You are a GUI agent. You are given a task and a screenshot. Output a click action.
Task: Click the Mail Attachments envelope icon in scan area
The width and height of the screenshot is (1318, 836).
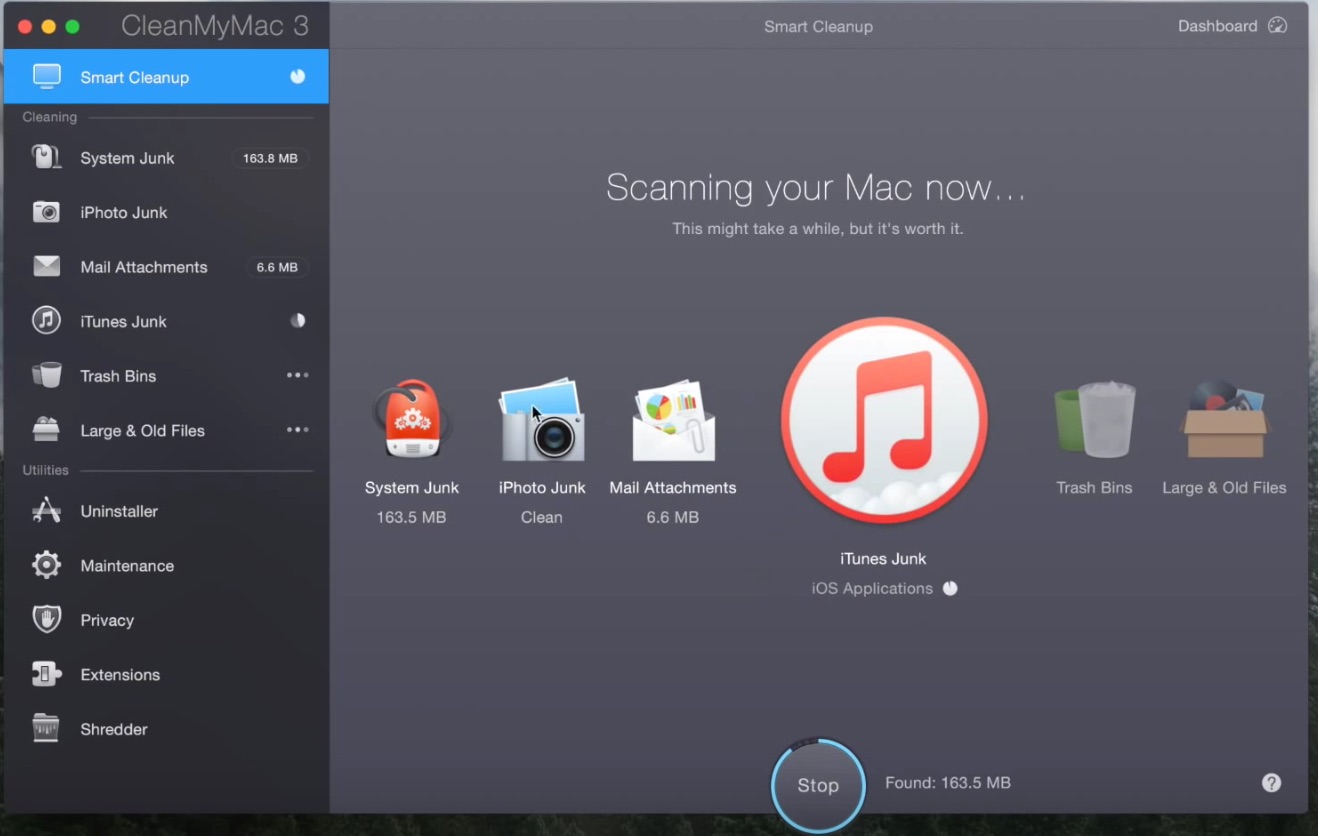[x=673, y=421]
